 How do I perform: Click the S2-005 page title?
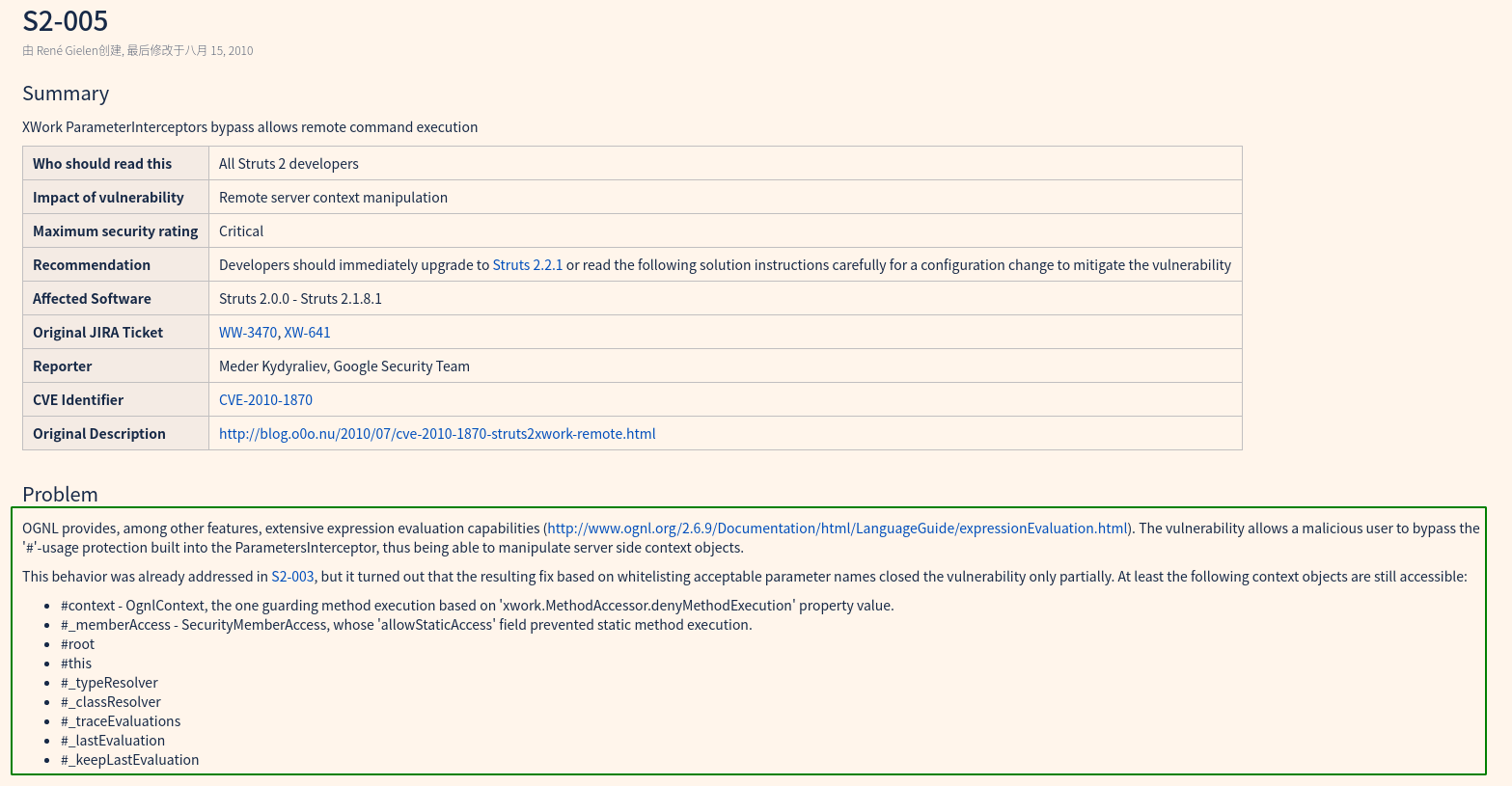pyautogui.click(x=66, y=21)
